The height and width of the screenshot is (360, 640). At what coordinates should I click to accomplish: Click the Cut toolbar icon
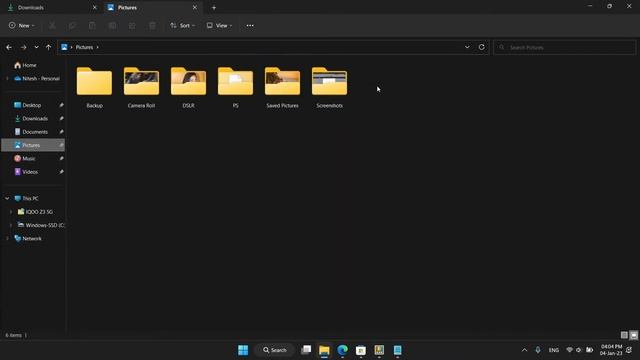[x=52, y=25]
